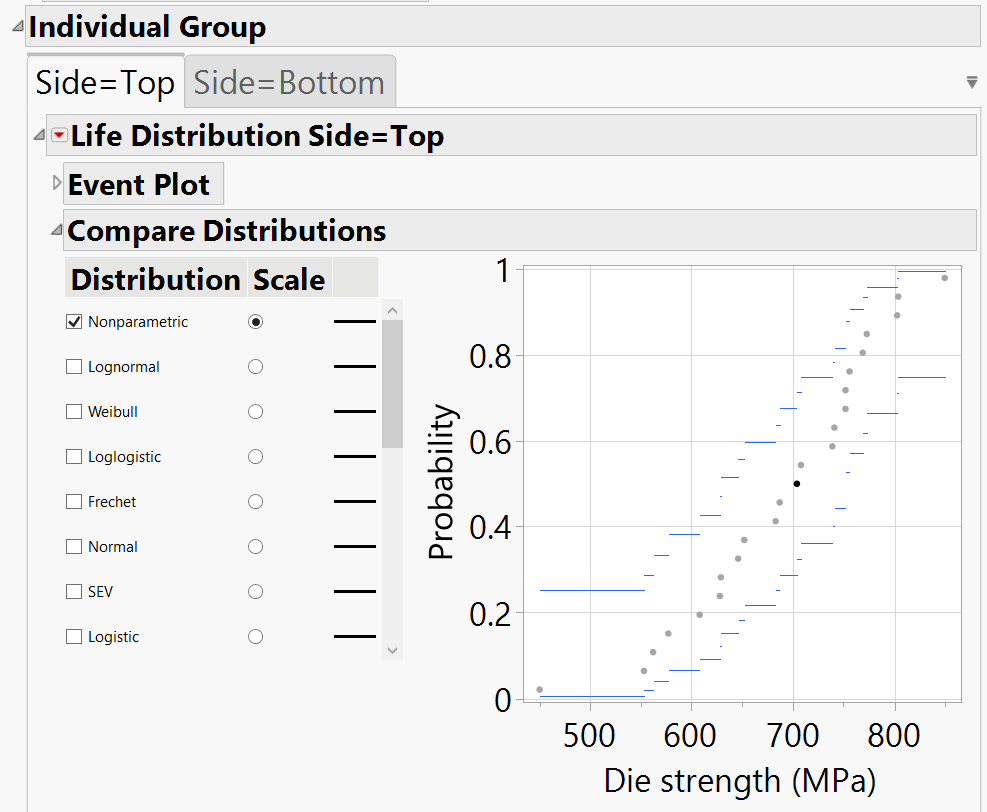Viewport: 987px width, 812px height.
Task: Open the red triangle Life Distribution menu
Action: (59, 135)
